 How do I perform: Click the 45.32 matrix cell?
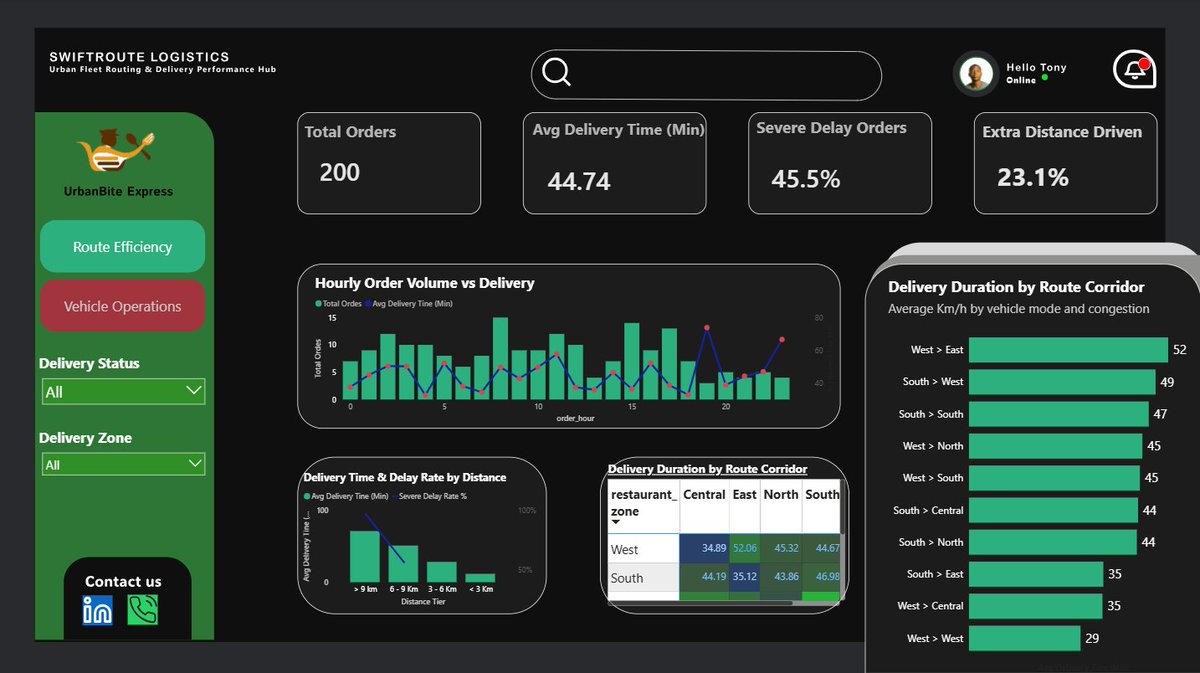pyautogui.click(x=781, y=549)
